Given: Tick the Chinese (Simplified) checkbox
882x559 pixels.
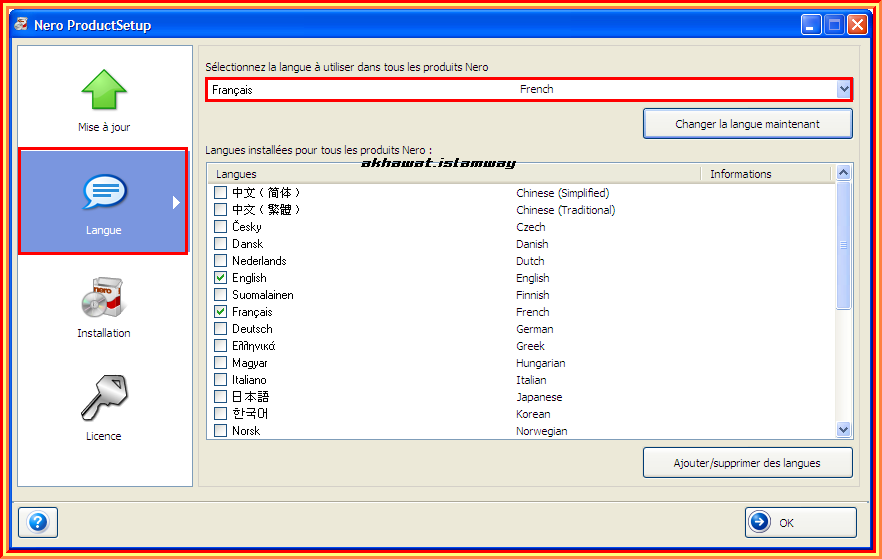Looking at the screenshot, I should coord(220,193).
